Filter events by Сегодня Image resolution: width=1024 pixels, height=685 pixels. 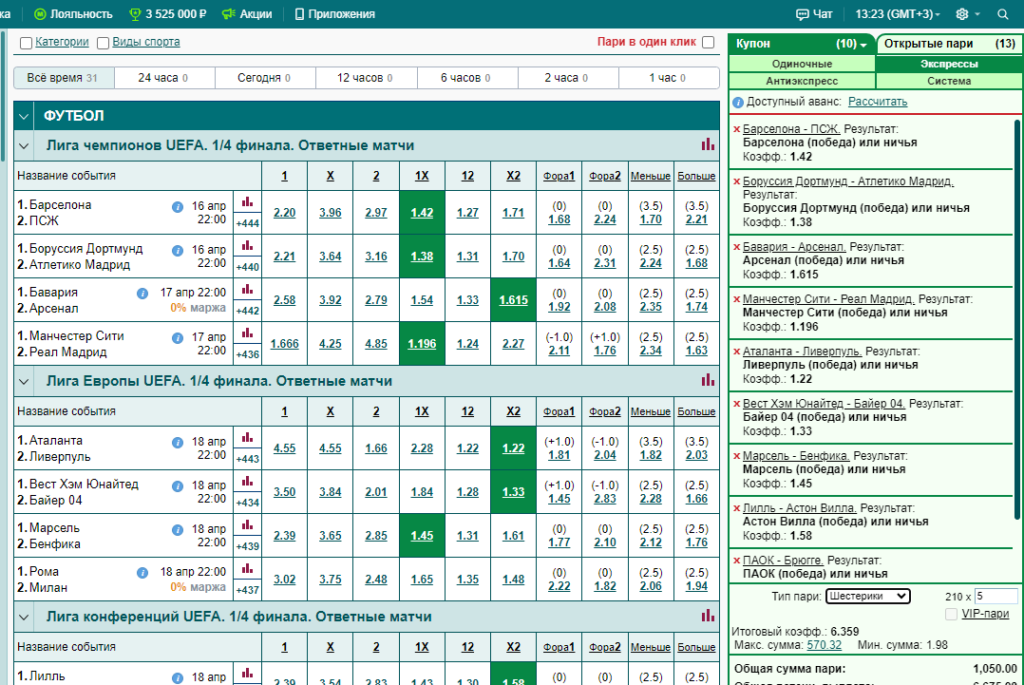264,78
